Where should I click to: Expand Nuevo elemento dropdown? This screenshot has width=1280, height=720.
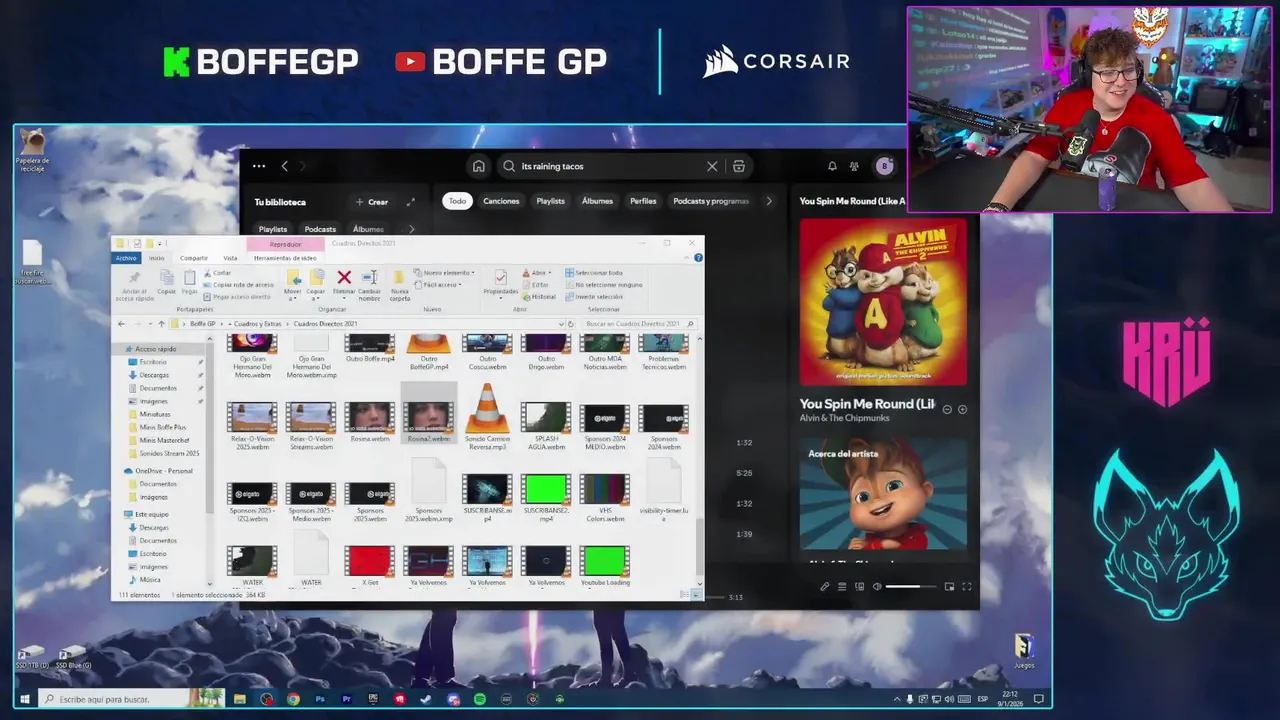coord(445,273)
